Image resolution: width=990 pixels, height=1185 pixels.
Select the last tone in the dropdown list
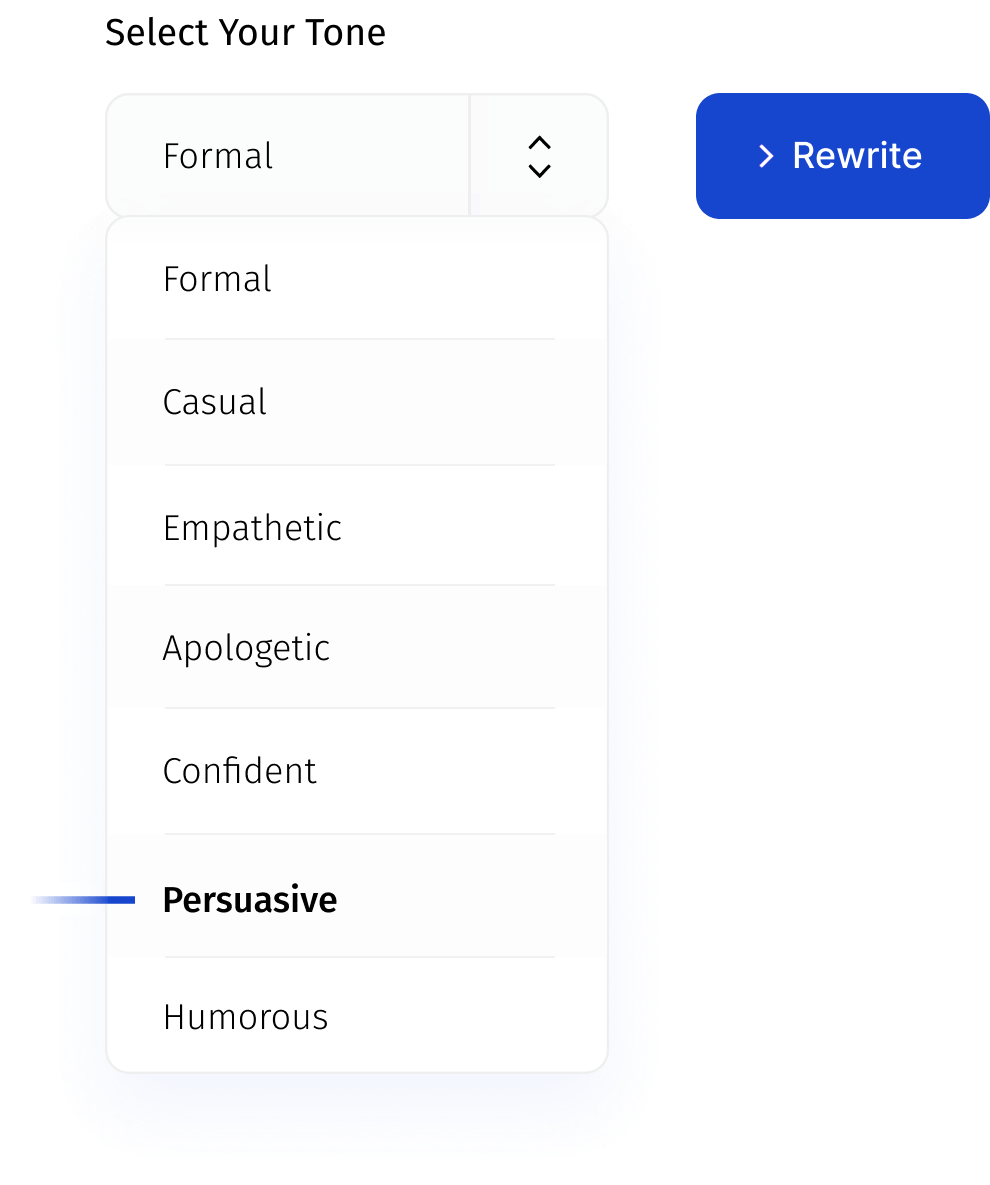(246, 1017)
